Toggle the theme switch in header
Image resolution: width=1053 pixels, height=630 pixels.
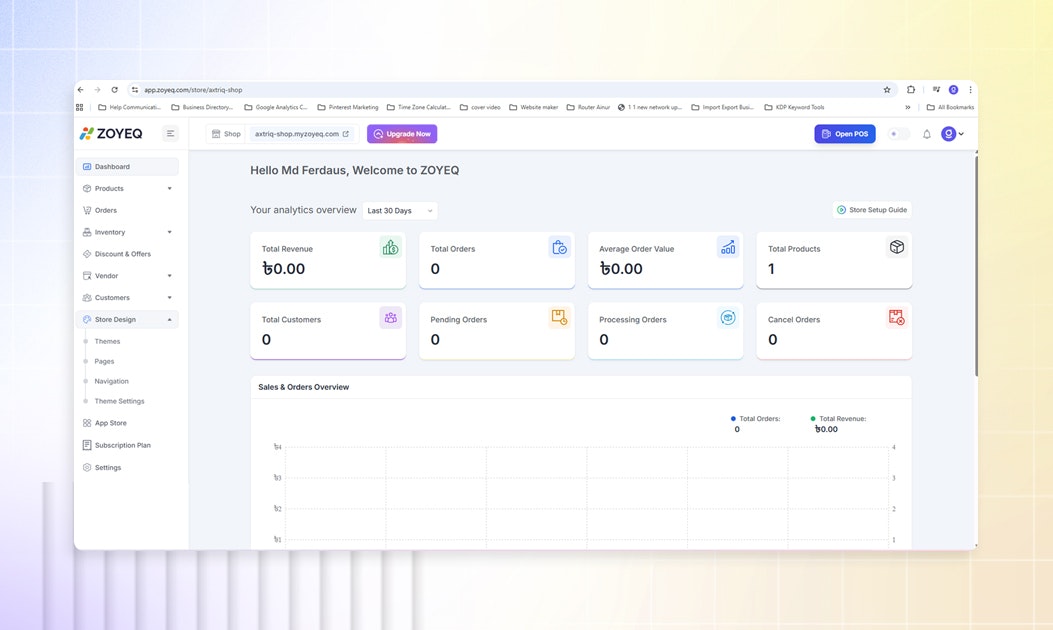tap(899, 134)
